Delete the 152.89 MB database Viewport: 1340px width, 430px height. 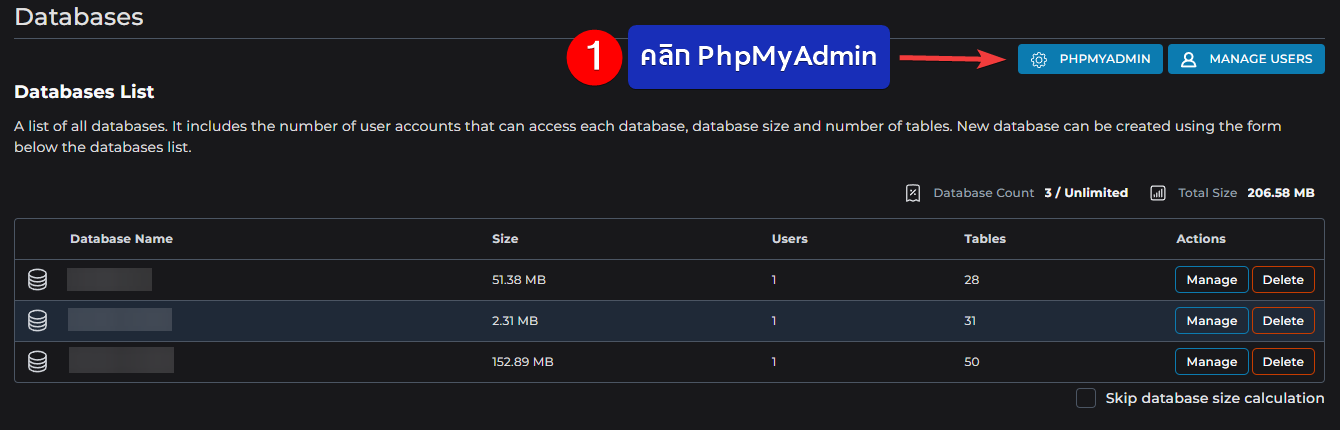click(1283, 362)
